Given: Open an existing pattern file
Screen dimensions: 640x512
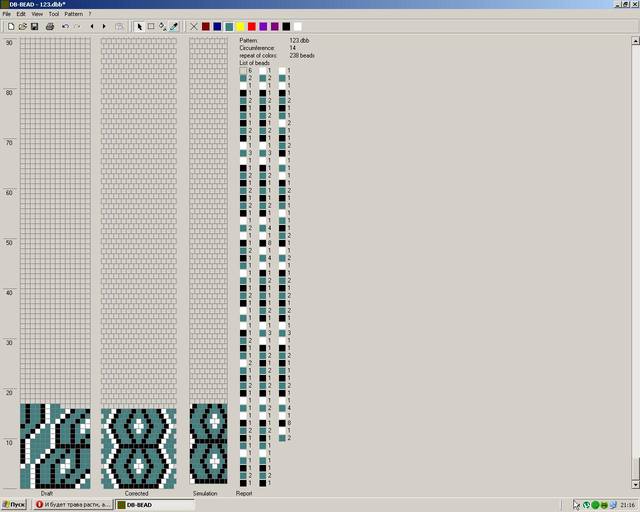Looking at the screenshot, I should [22, 27].
